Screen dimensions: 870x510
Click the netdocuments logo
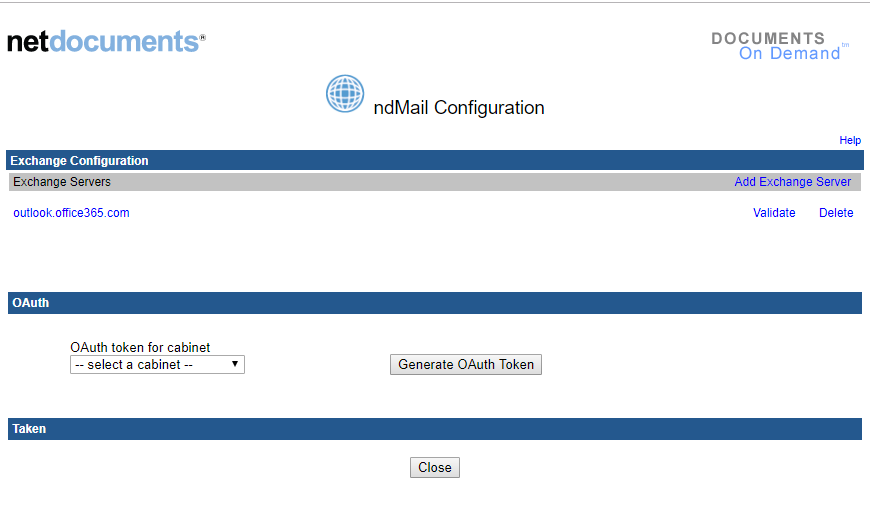click(x=106, y=41)
